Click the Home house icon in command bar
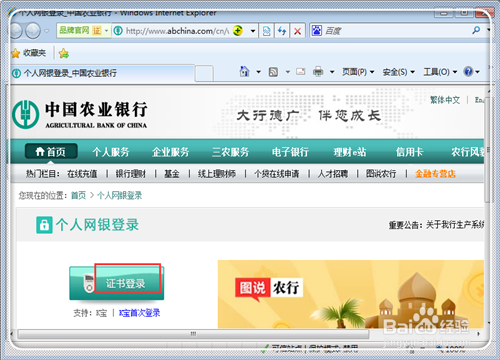Image resolution: width=500 pixels, height=360 pixels. 245,71
